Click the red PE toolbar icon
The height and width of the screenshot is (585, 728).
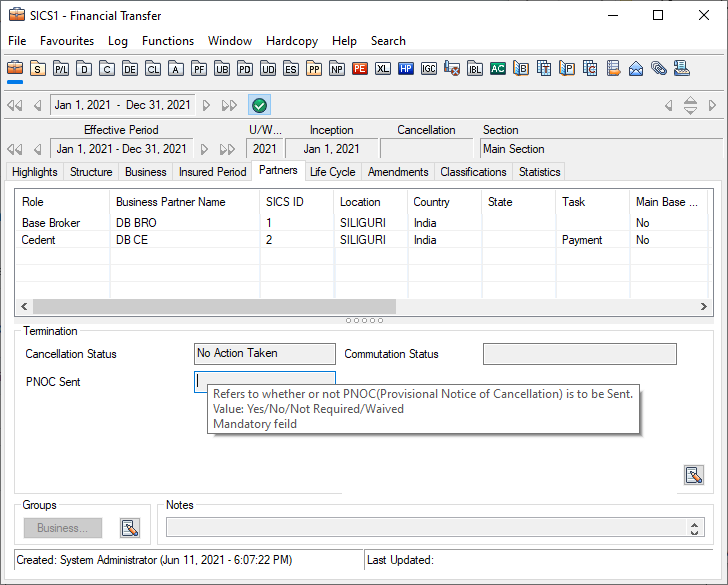click(360, 69)
